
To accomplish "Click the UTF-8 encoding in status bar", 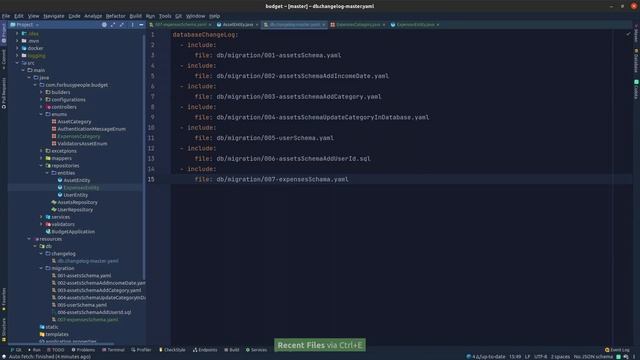I will coord(540,357).
